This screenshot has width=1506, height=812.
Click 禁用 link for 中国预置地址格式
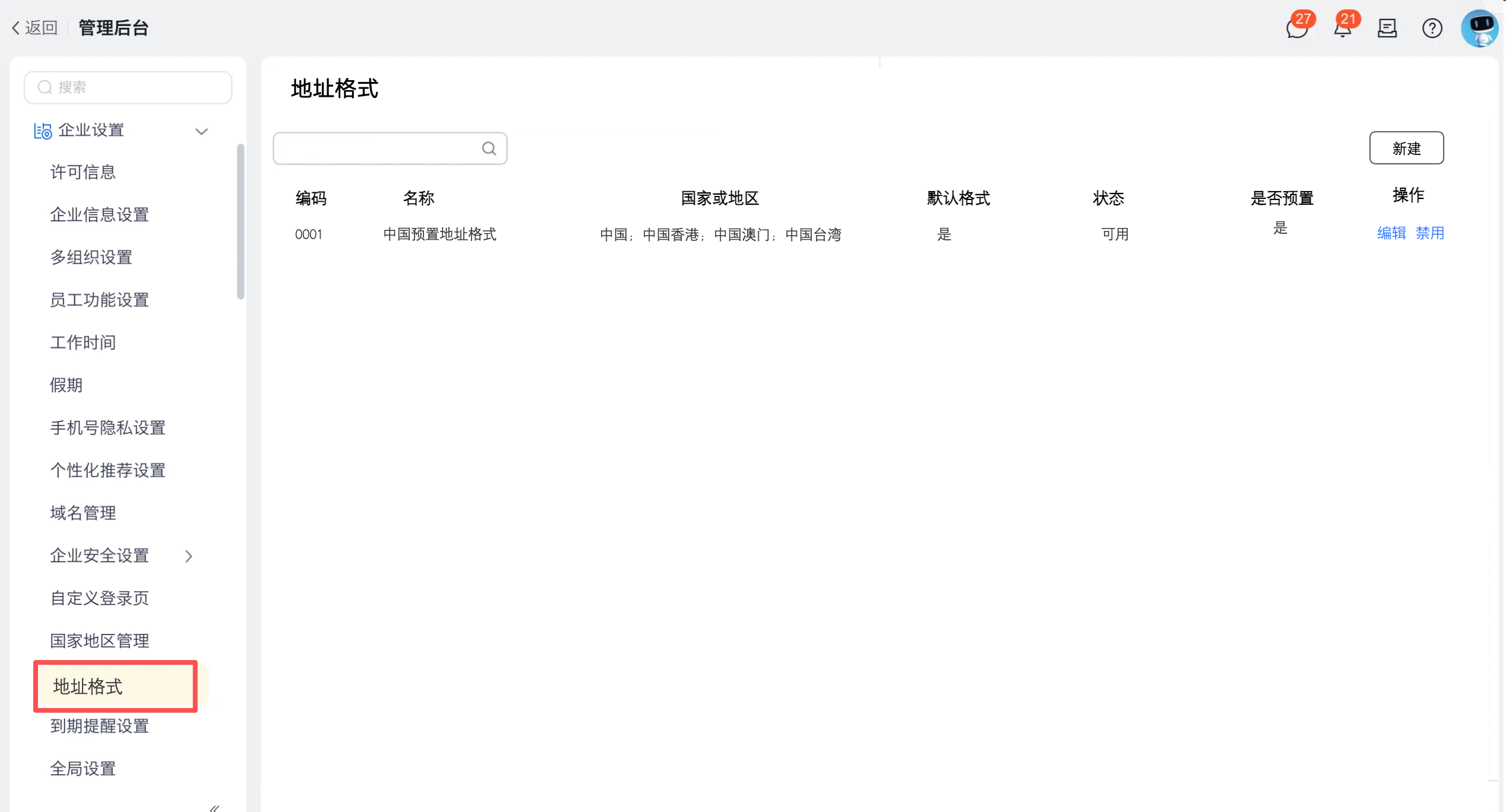(1429, 233)
